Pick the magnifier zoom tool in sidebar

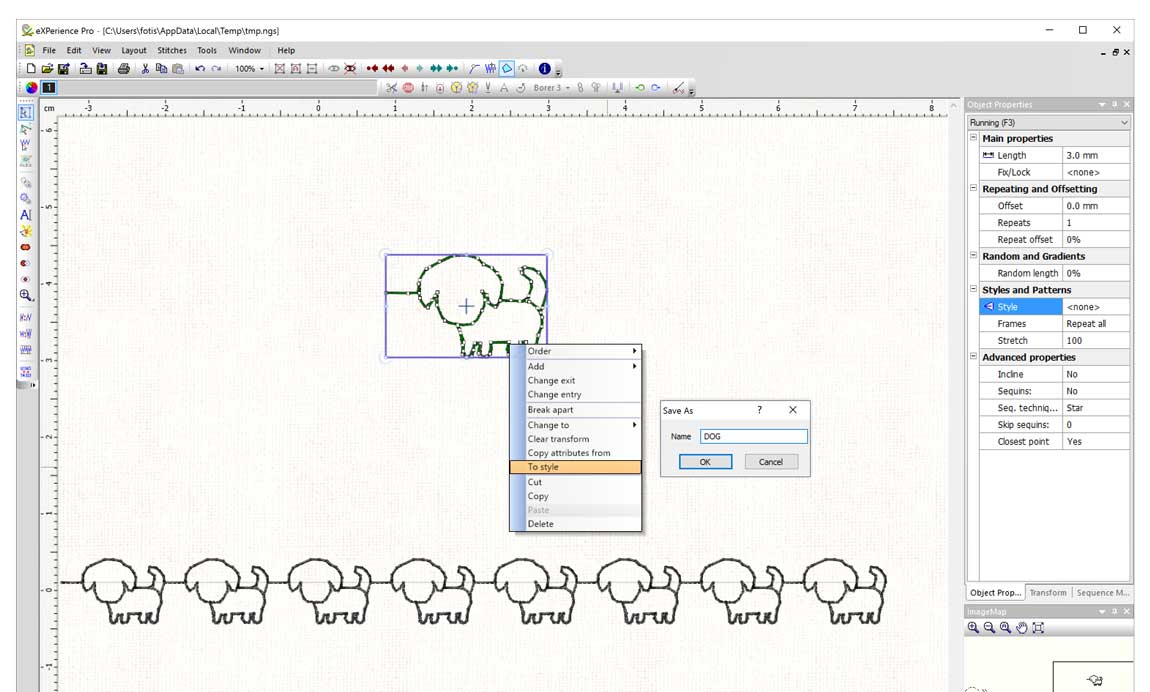coord(26,295)
